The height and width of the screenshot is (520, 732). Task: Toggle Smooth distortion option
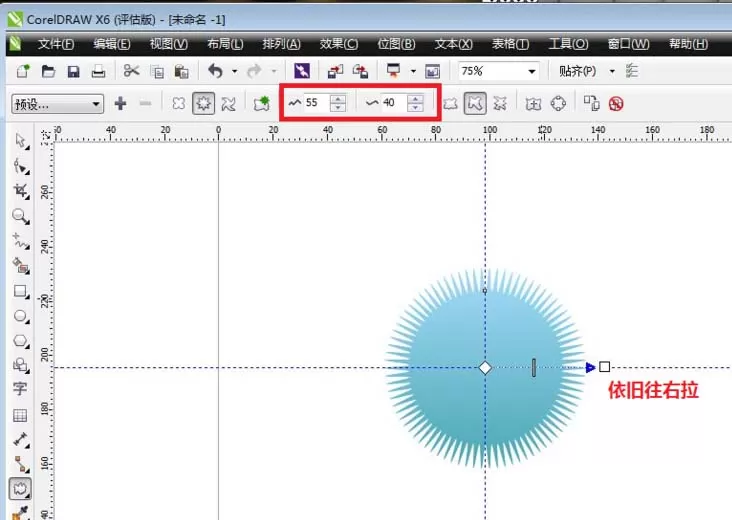475,103
